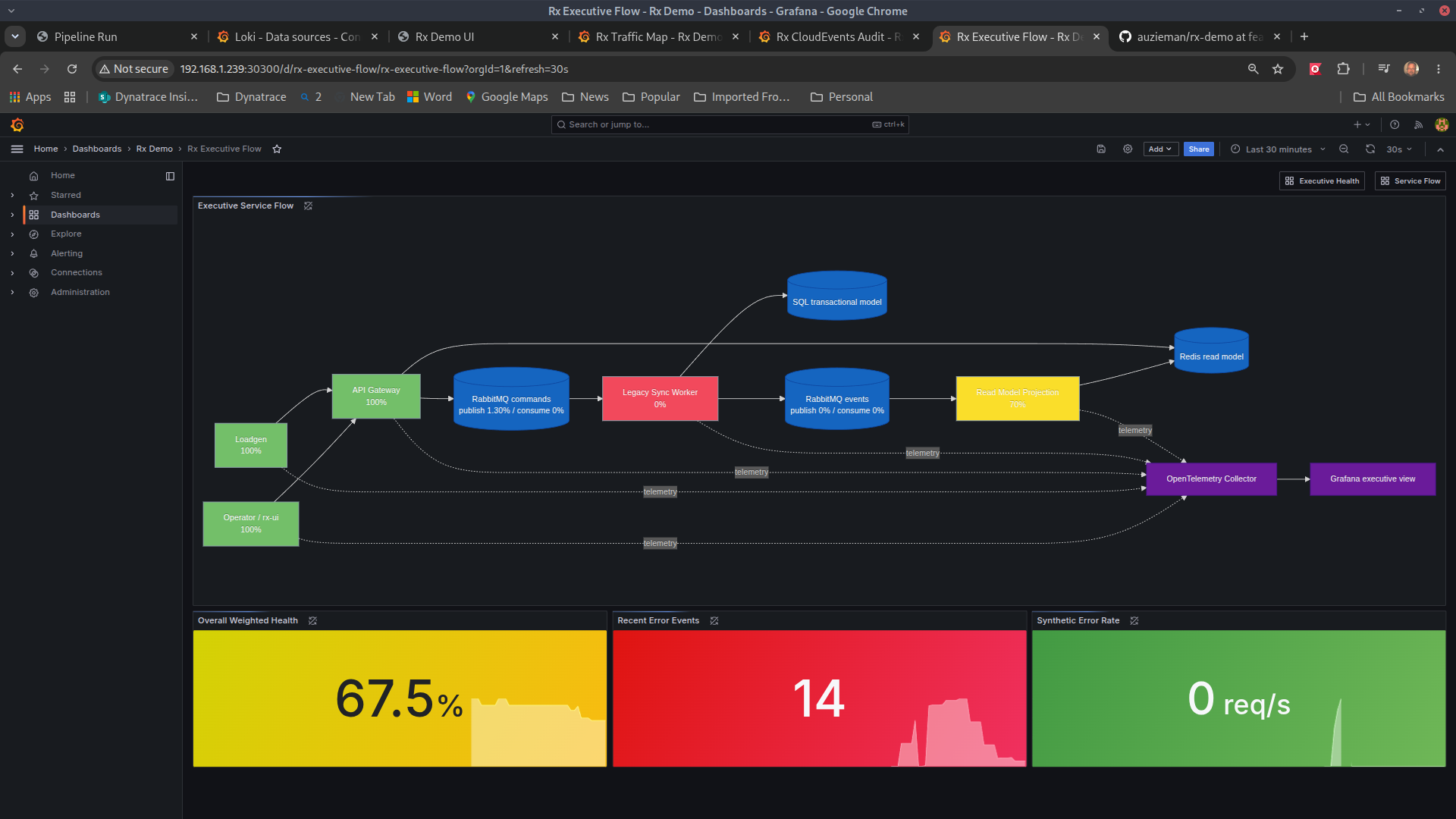Undock the sidebar menu icon
Screen dimensions: 1456x819
170,176
